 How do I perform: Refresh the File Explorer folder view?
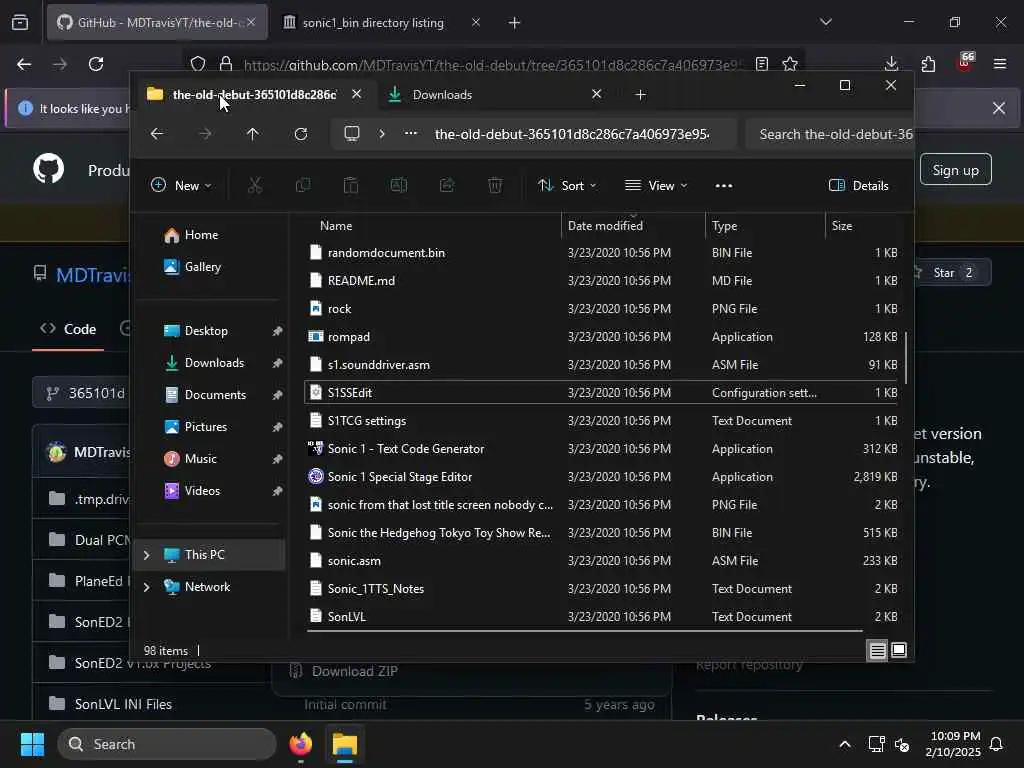click(301, 134)
